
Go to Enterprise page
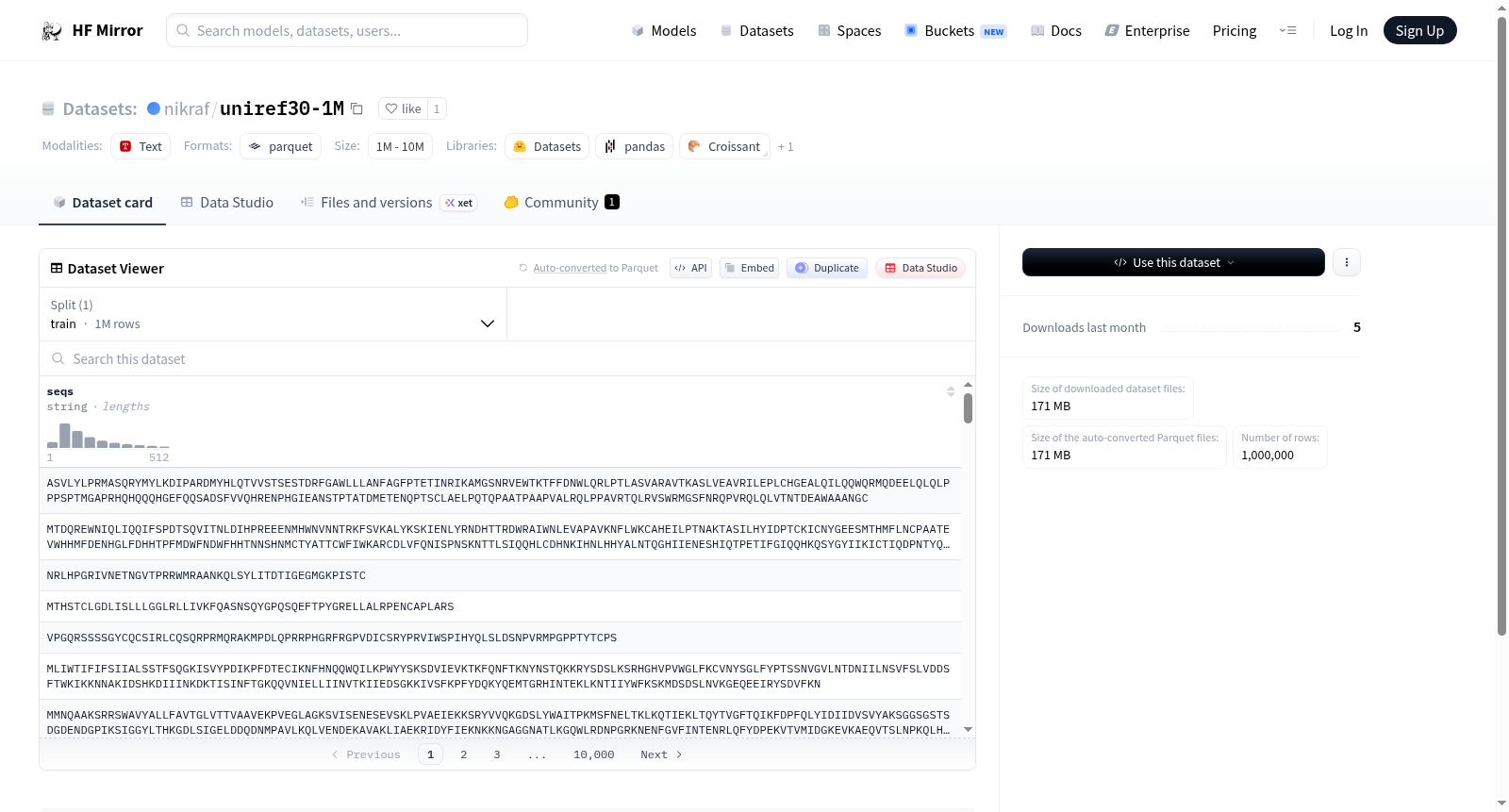tap(1147, 31)
